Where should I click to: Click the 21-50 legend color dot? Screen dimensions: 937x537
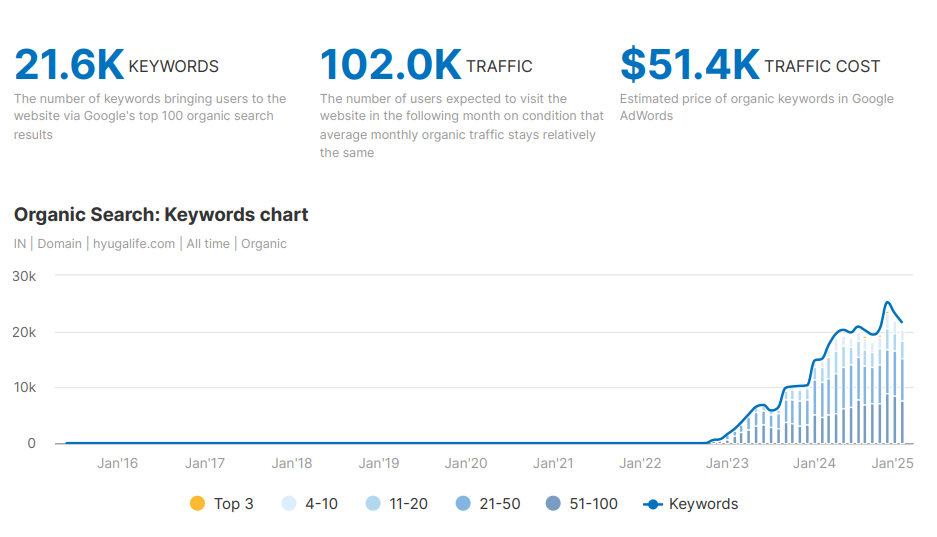coord(463,504)
